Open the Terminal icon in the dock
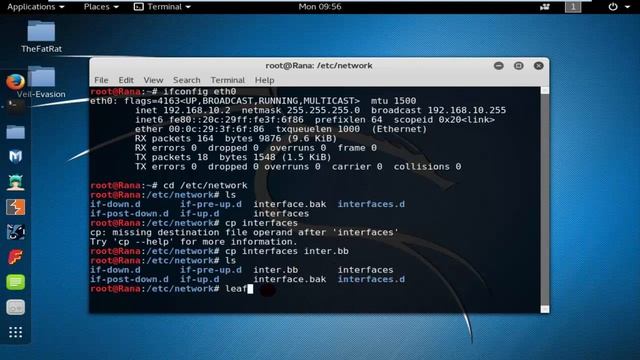The width and height of the screenshot is (640, 360). tap(16, 106)
